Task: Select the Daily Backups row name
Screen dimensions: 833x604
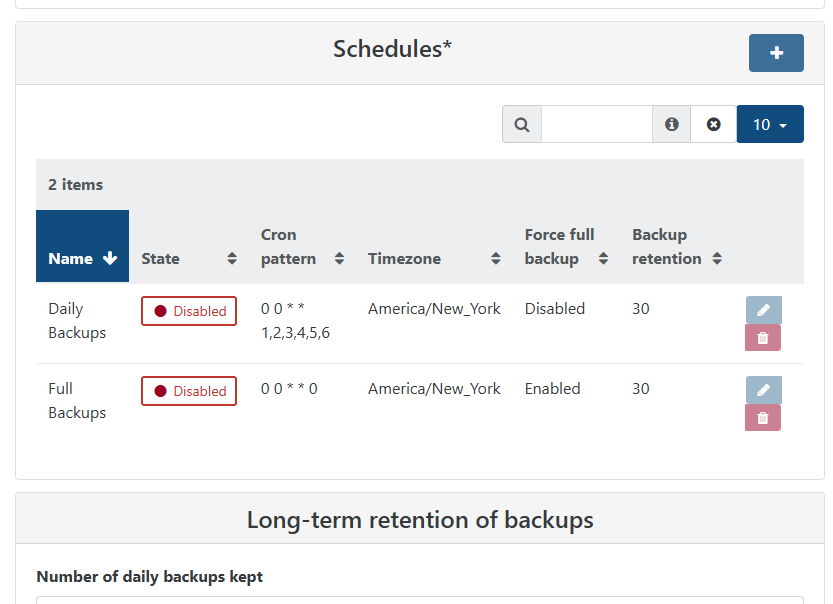Action: click(x=77, y=320)
